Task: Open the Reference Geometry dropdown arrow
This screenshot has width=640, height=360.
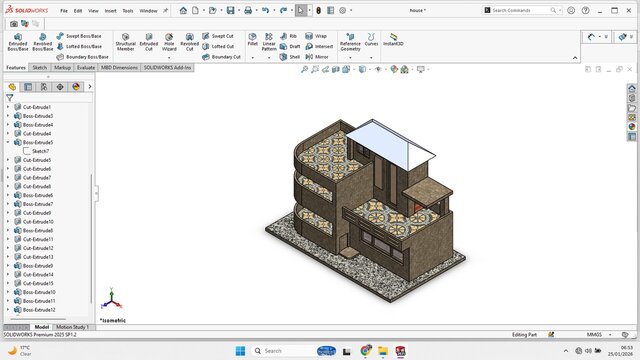Action: 350,58
